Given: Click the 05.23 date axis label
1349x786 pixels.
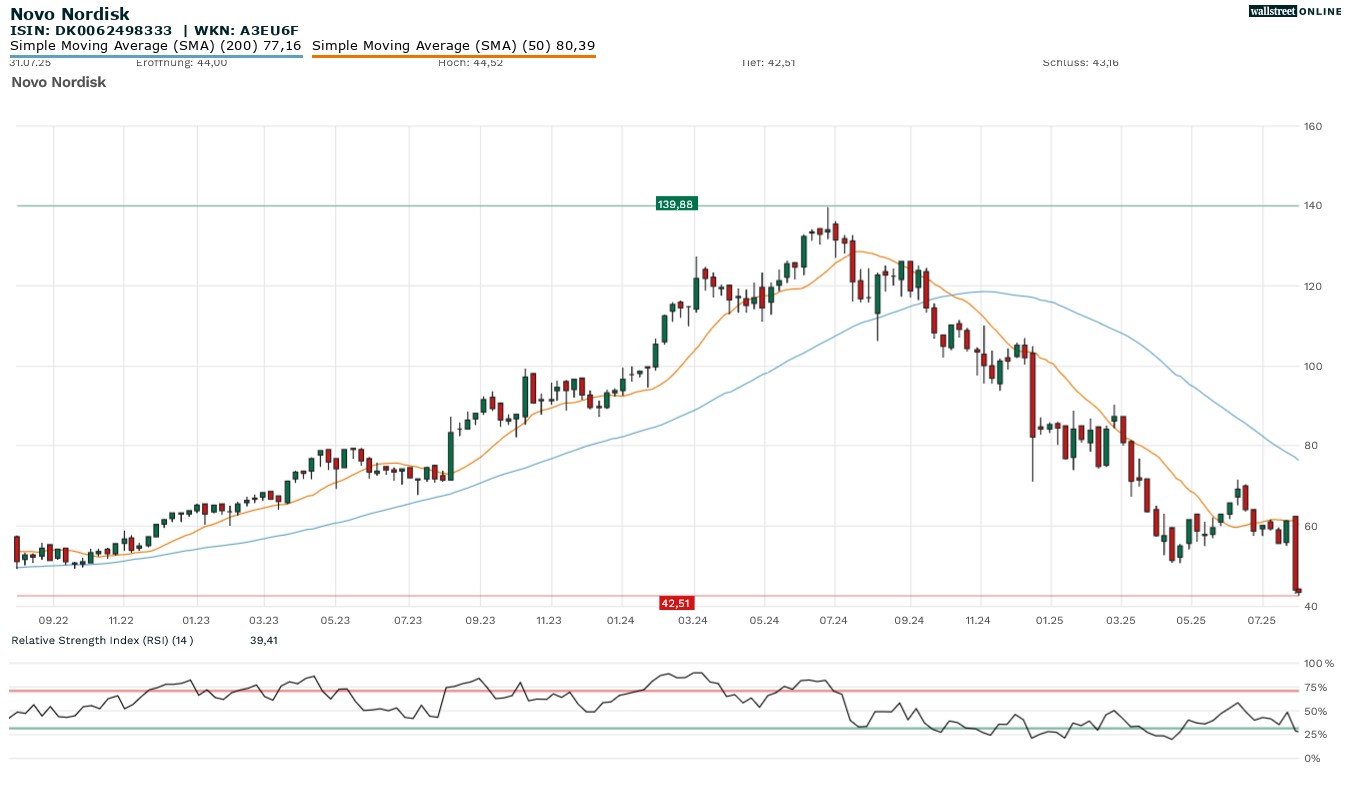Looking at the screenshot, I should click(336, 621).
